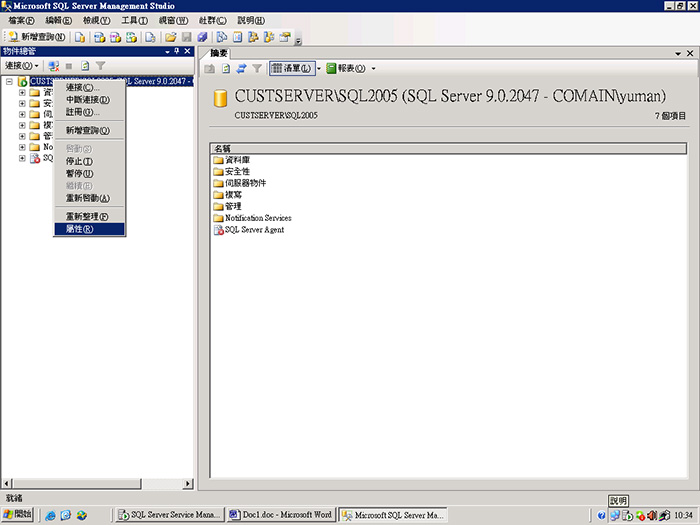Image resolution: width=700 pixels, height=525 pixels.
Task: Click the Analysis Services DMX Query icon
Action: [x=115, y=37]
